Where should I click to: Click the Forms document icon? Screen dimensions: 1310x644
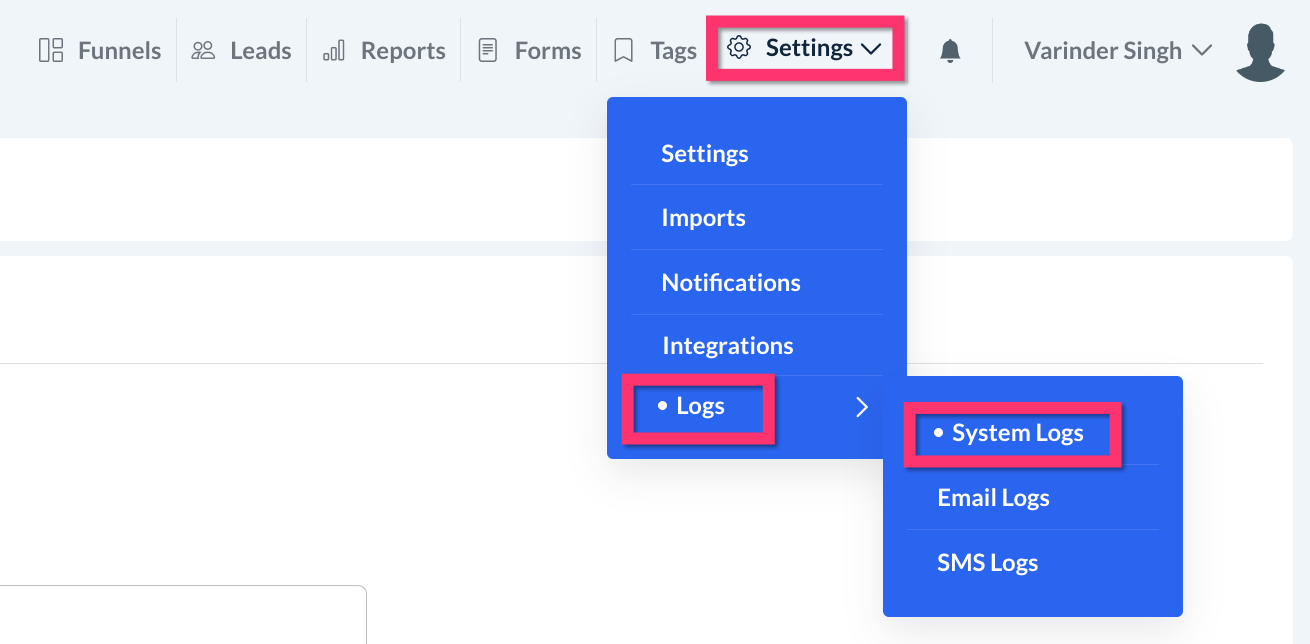pyautogui.click(x=488, y=50)
